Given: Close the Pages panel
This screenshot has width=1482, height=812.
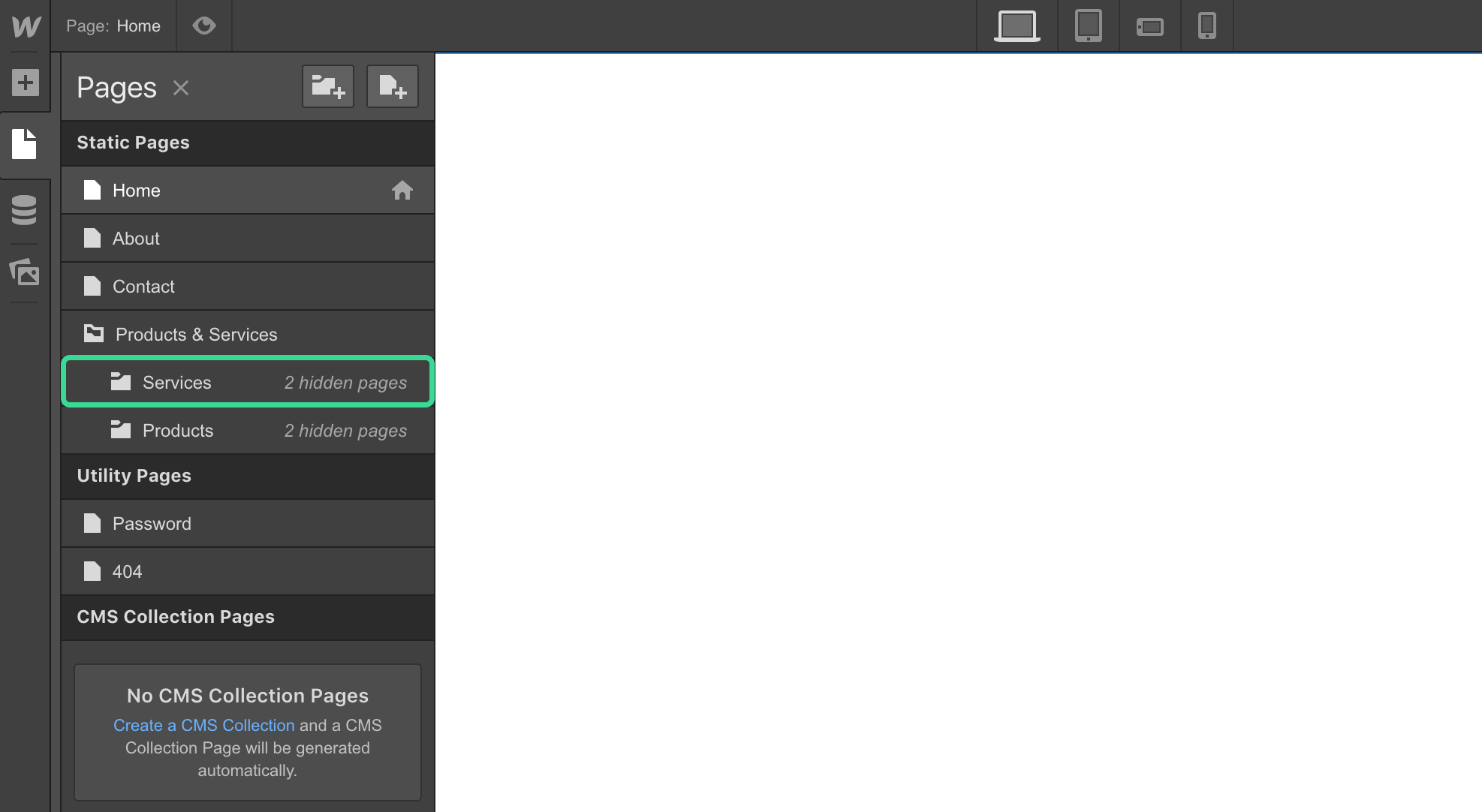Looking at the screenshot, I should pyautogui.click(x=180, y=87).
